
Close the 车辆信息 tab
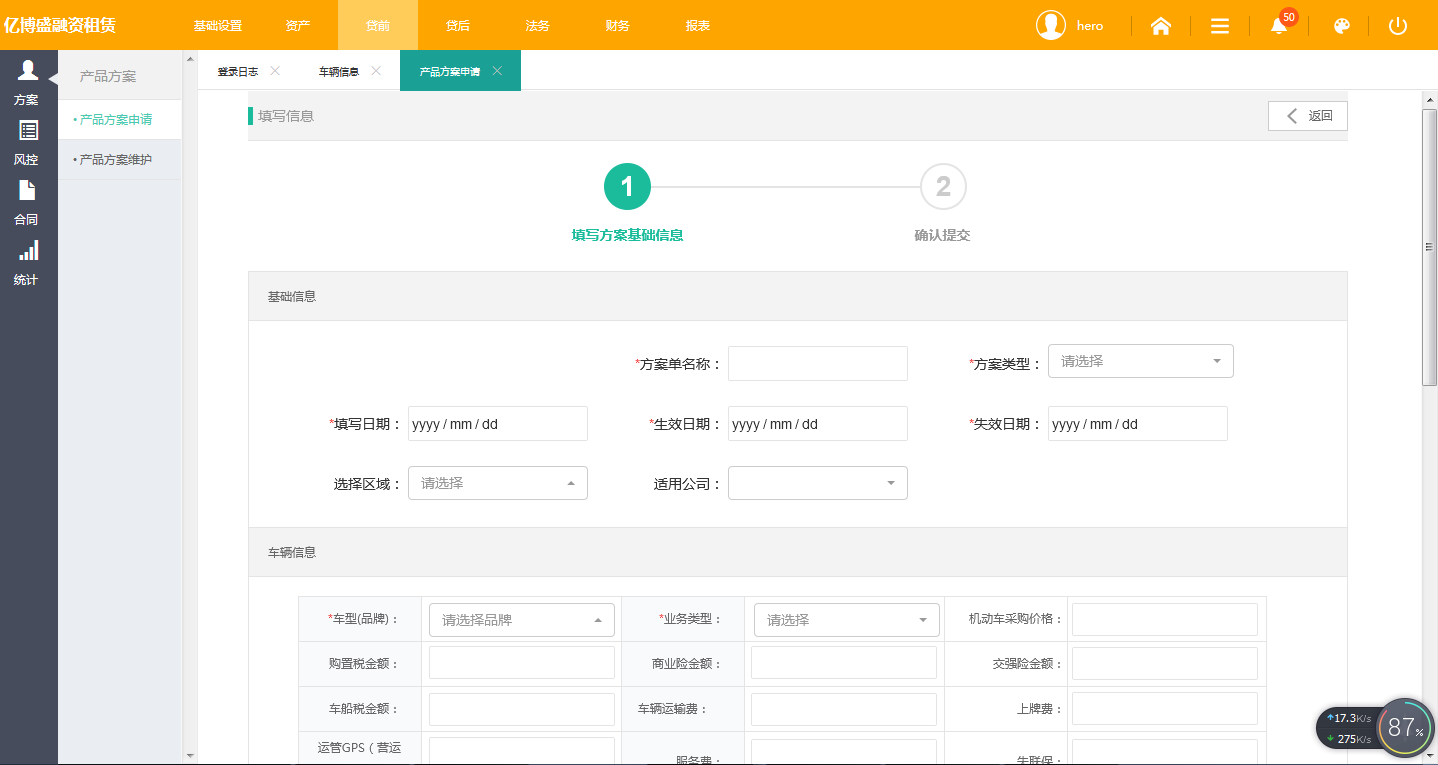[x=376, y=71]
